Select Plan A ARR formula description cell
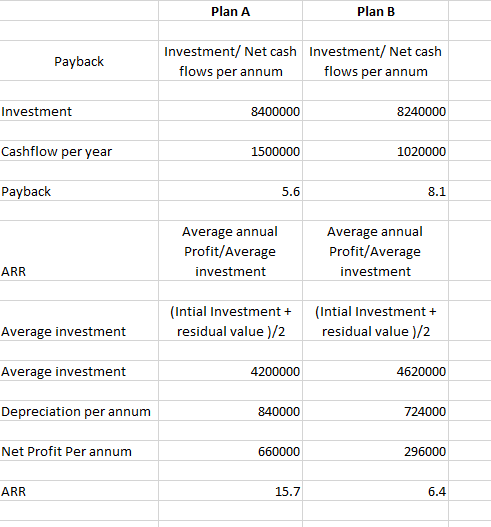The height and width of the screenshot is (527, 491). point(231,251)
